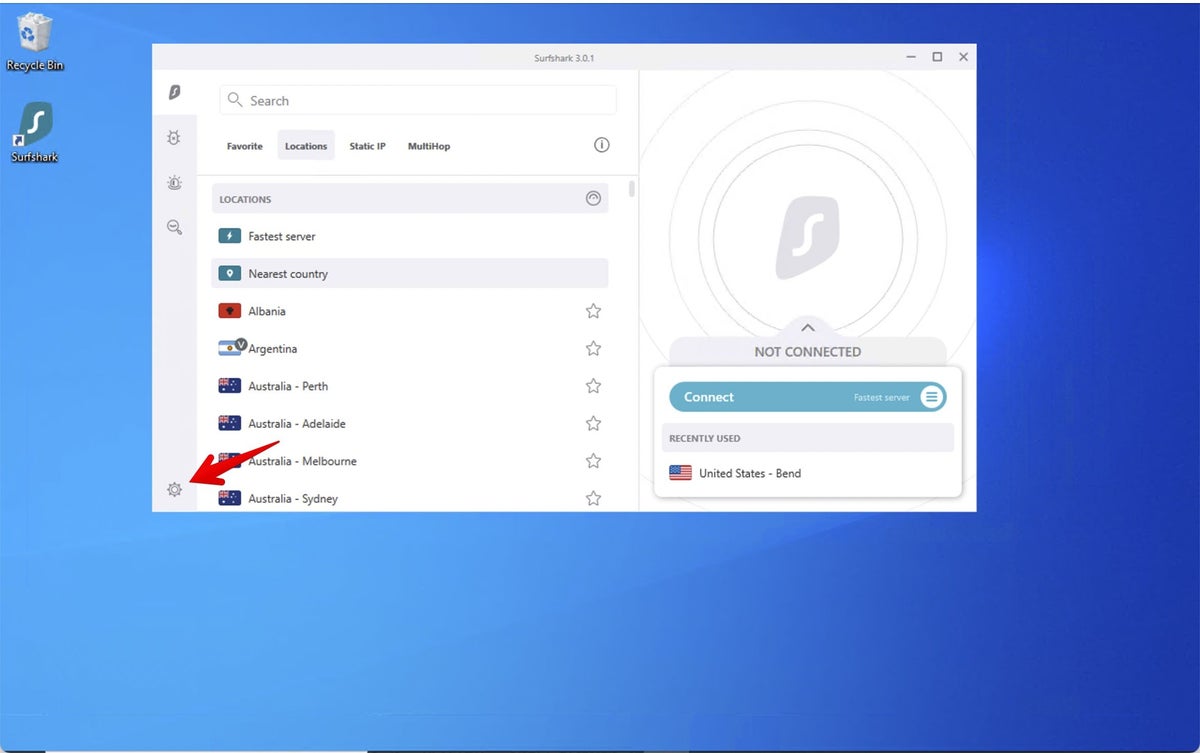Expand the chevron above NOT CONNECTED
The height and width of the screenshot is (753, 1200).
tap(808, 328)
